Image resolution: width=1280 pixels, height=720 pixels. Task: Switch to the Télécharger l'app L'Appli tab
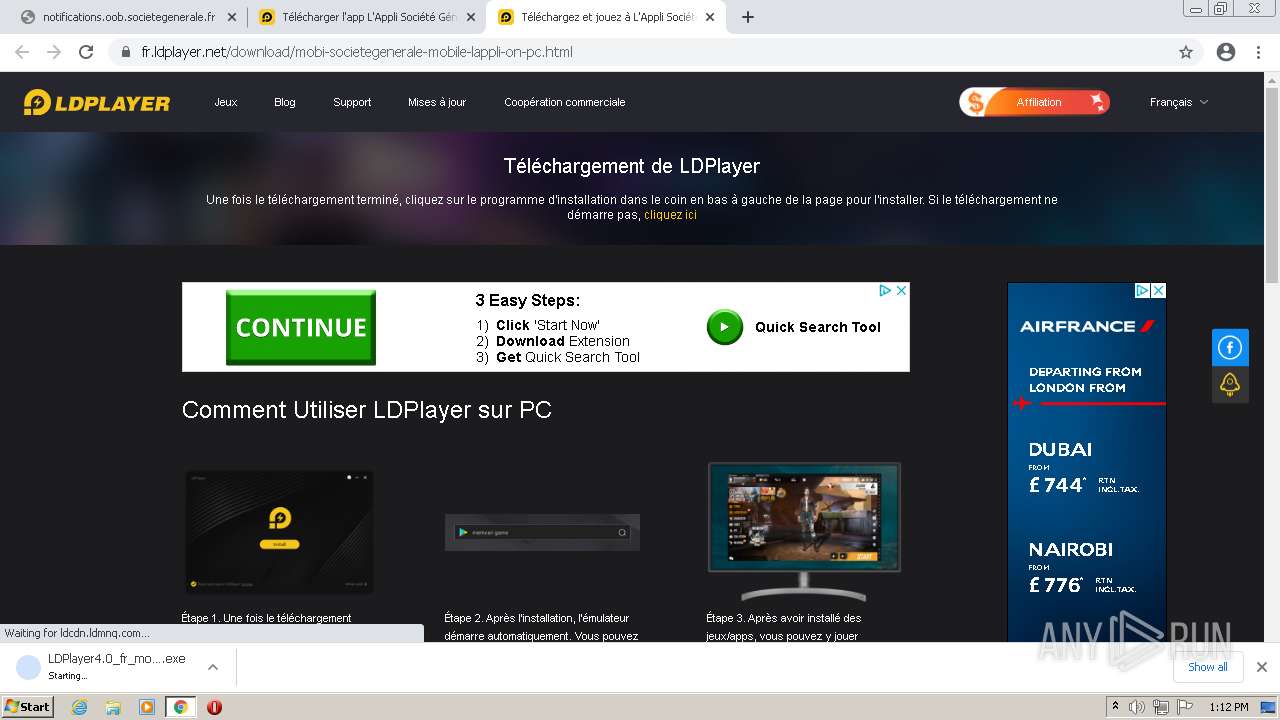pyautogui.click(x=366, y=17)
